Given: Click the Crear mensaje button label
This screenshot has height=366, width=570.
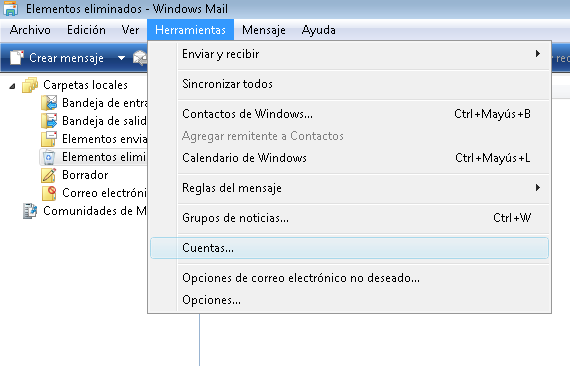Looking at the screenshot, I should point(66,58).
